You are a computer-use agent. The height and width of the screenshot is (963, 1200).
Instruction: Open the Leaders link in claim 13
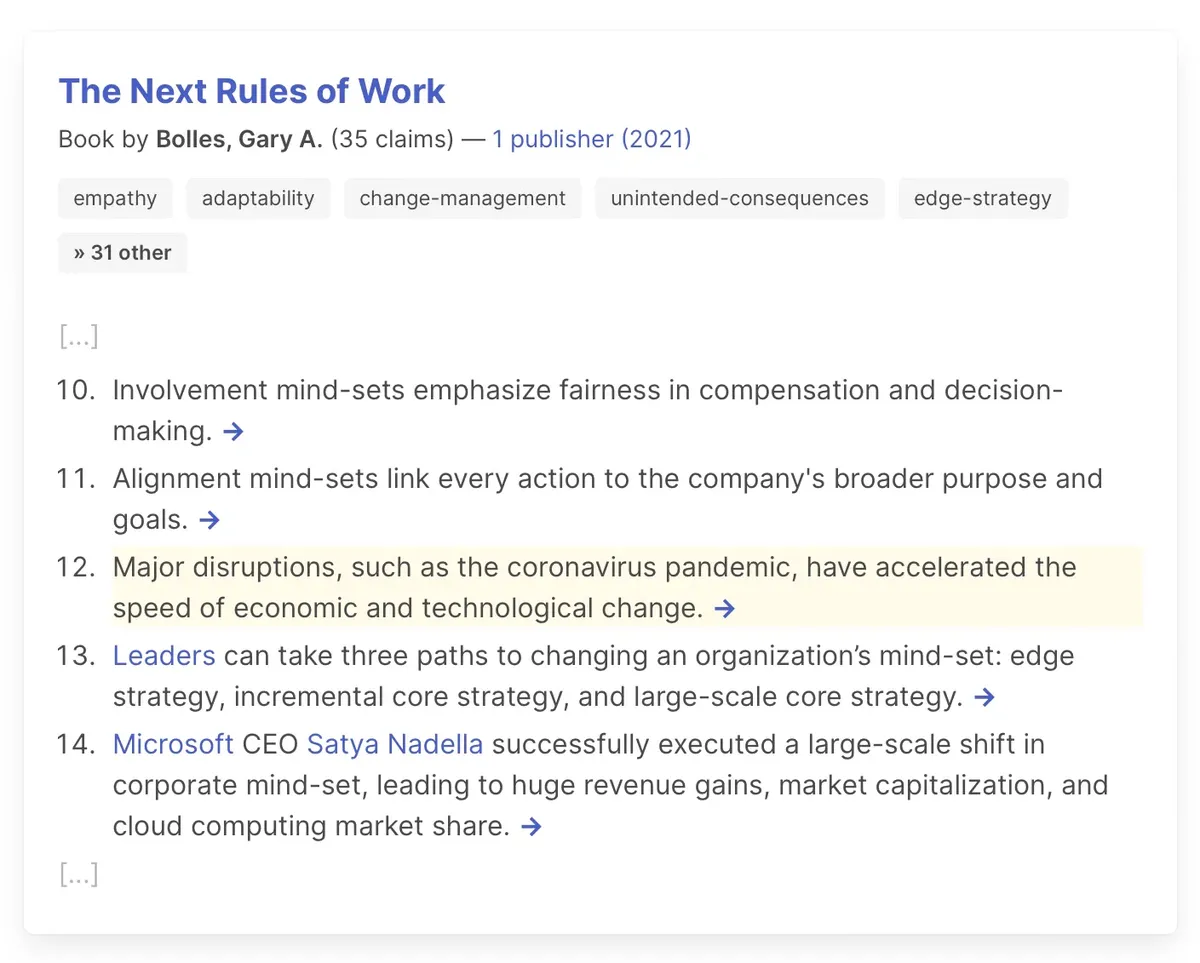click(164, 656)
